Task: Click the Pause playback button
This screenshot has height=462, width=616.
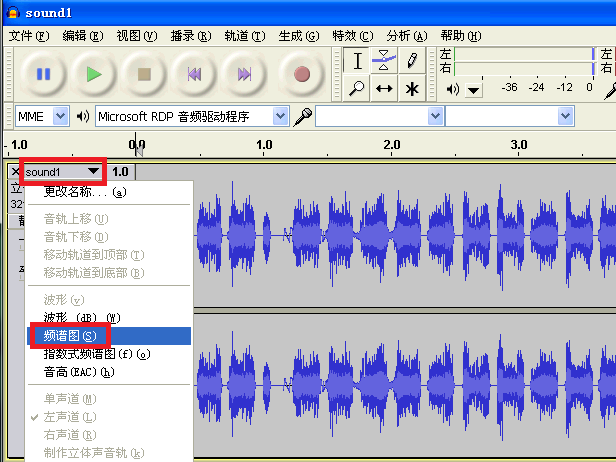Action: [43, 74]
